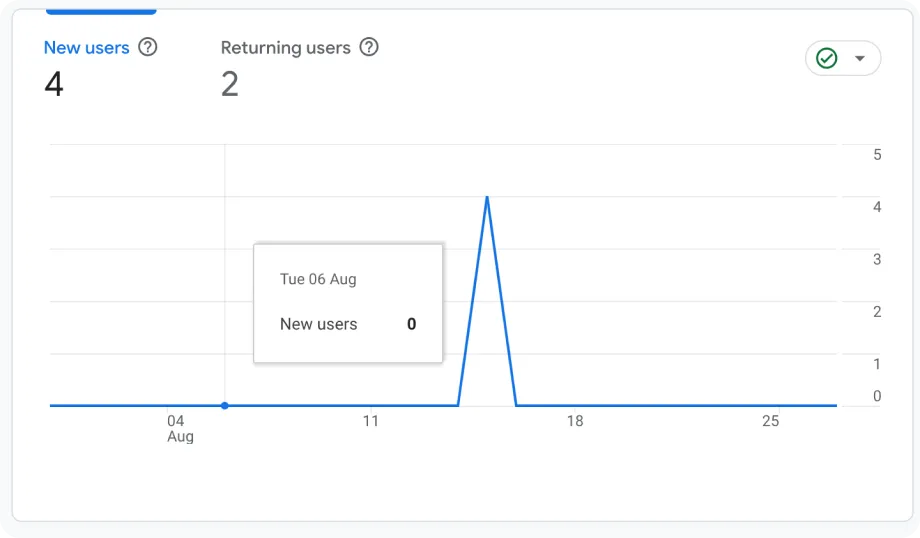Open the New users help icon
Viewport: 920px width, 538px height.
(x=148, y=47)
